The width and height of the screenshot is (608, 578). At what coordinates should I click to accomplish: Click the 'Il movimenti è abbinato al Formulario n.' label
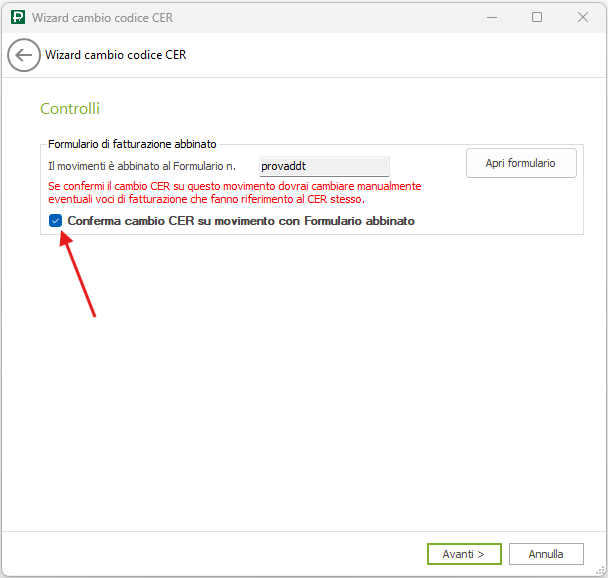(x=148, y=167)
